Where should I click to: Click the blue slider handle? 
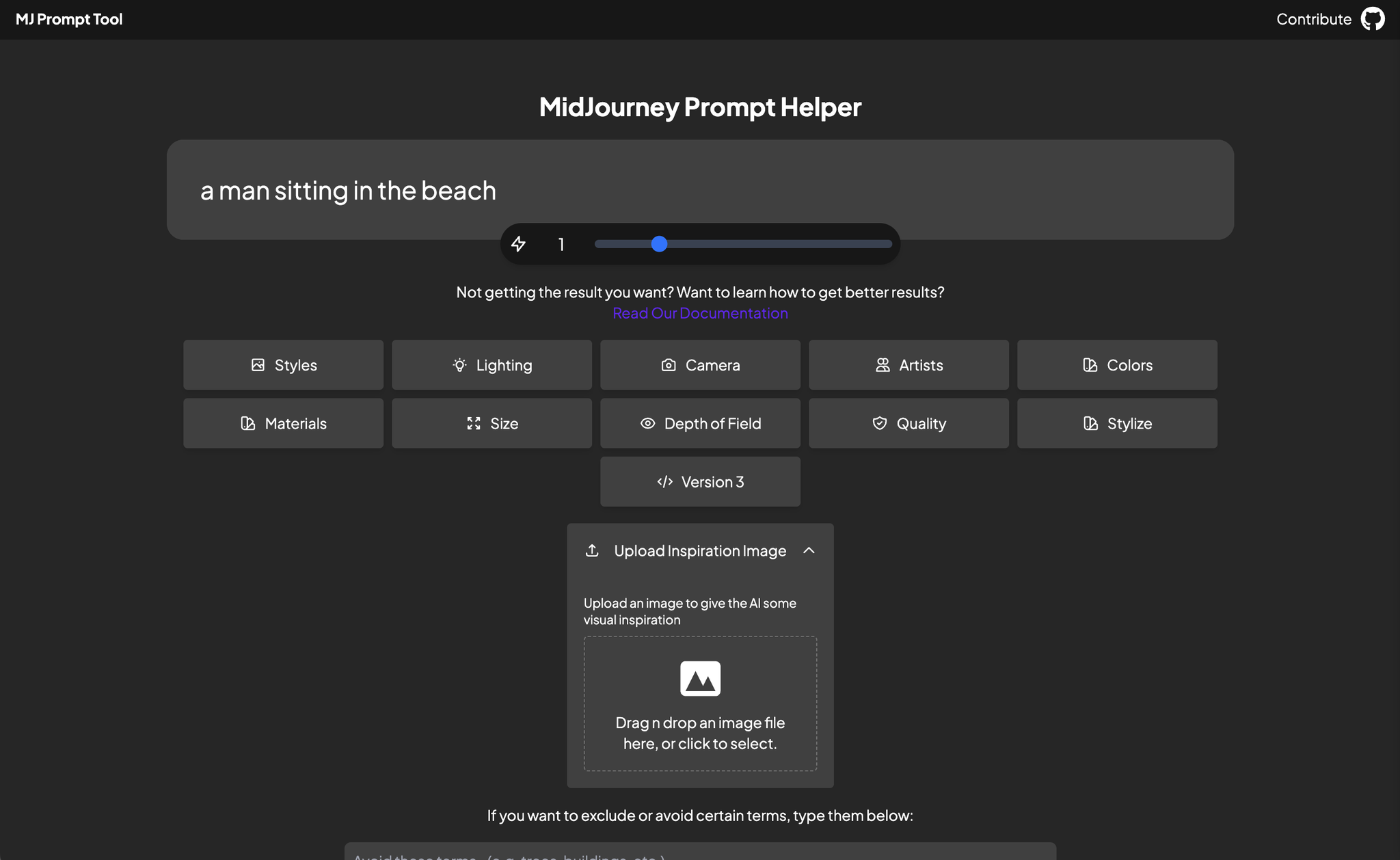659,244
